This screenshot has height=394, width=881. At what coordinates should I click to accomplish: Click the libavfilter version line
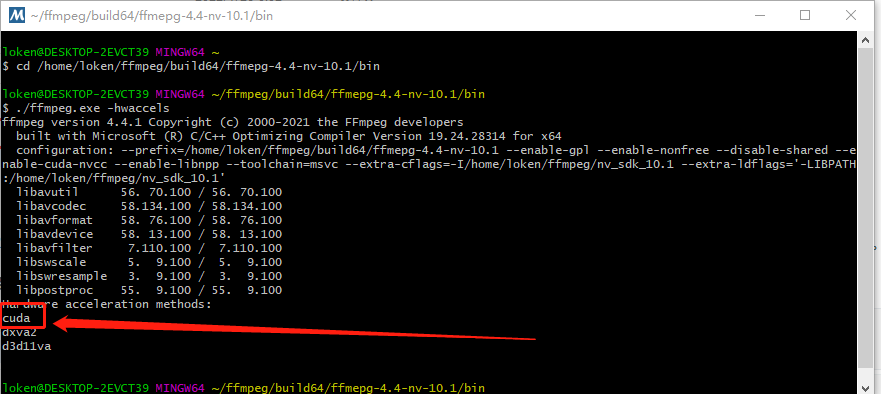tap(149, 248)
